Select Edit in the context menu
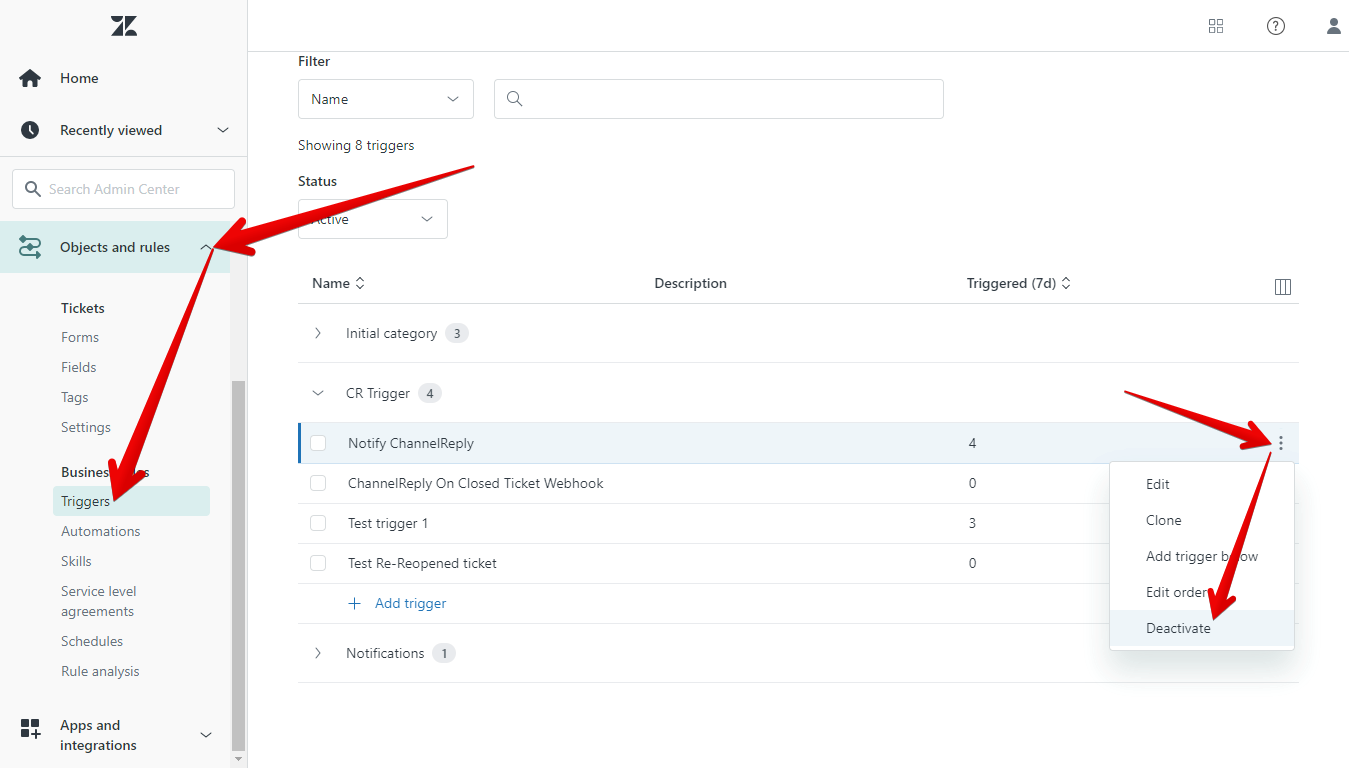 coord(1202,484)
